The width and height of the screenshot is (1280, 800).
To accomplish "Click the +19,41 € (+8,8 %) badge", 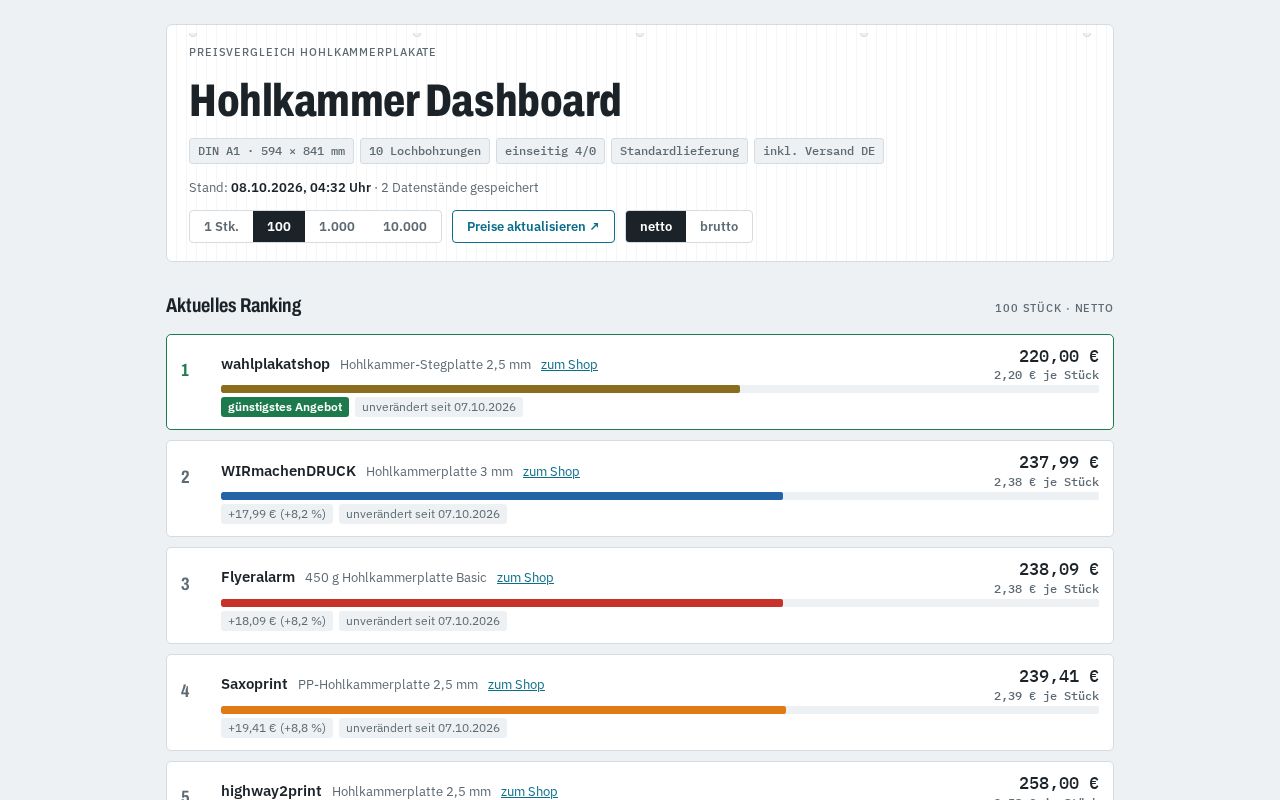I will pyautogui.click(x=277, y=728).
